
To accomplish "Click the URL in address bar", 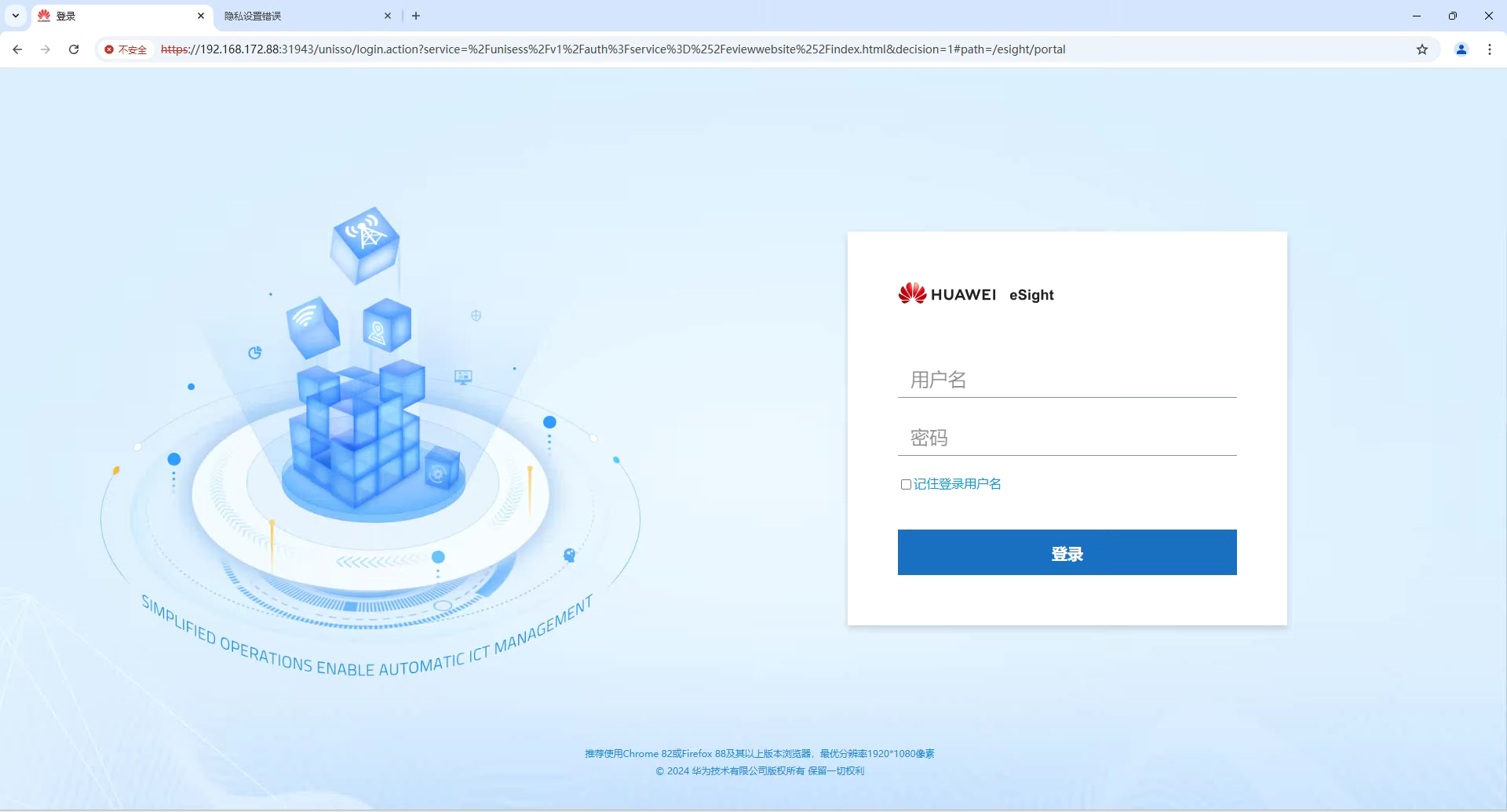I will [x=612, y=49].
